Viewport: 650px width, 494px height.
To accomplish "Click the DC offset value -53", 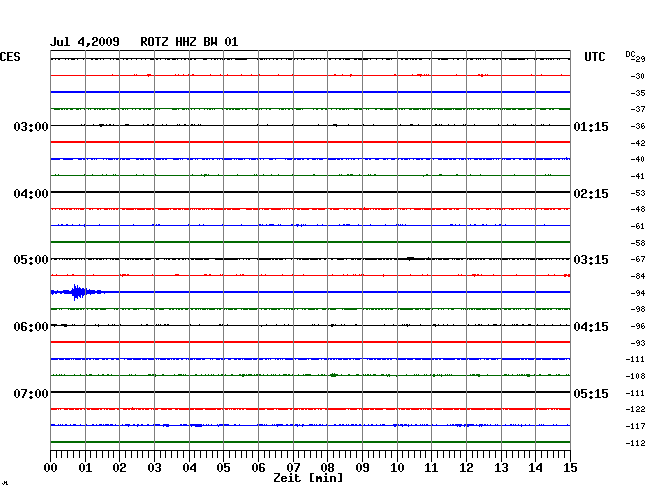I will pos(638,193).
